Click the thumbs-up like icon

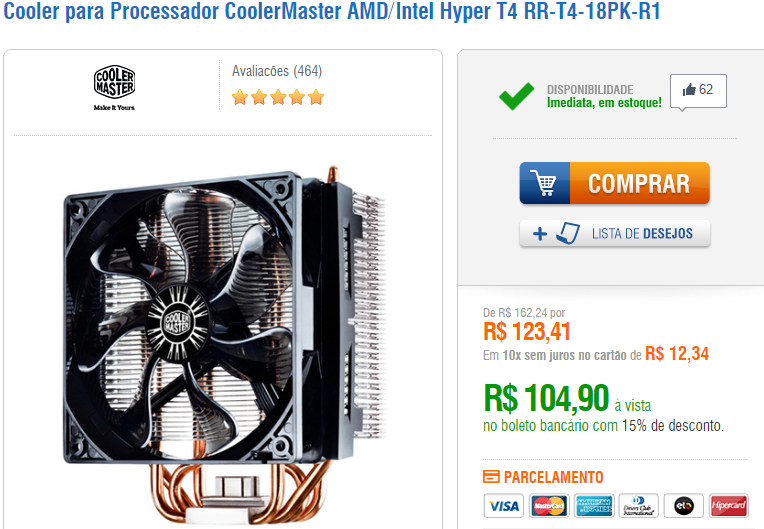(689, 90)
